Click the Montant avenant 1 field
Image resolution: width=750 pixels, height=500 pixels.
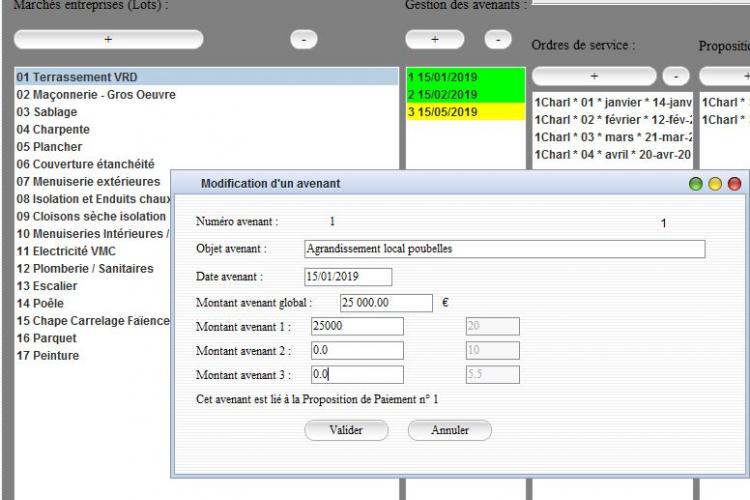[x=357, y=326]
